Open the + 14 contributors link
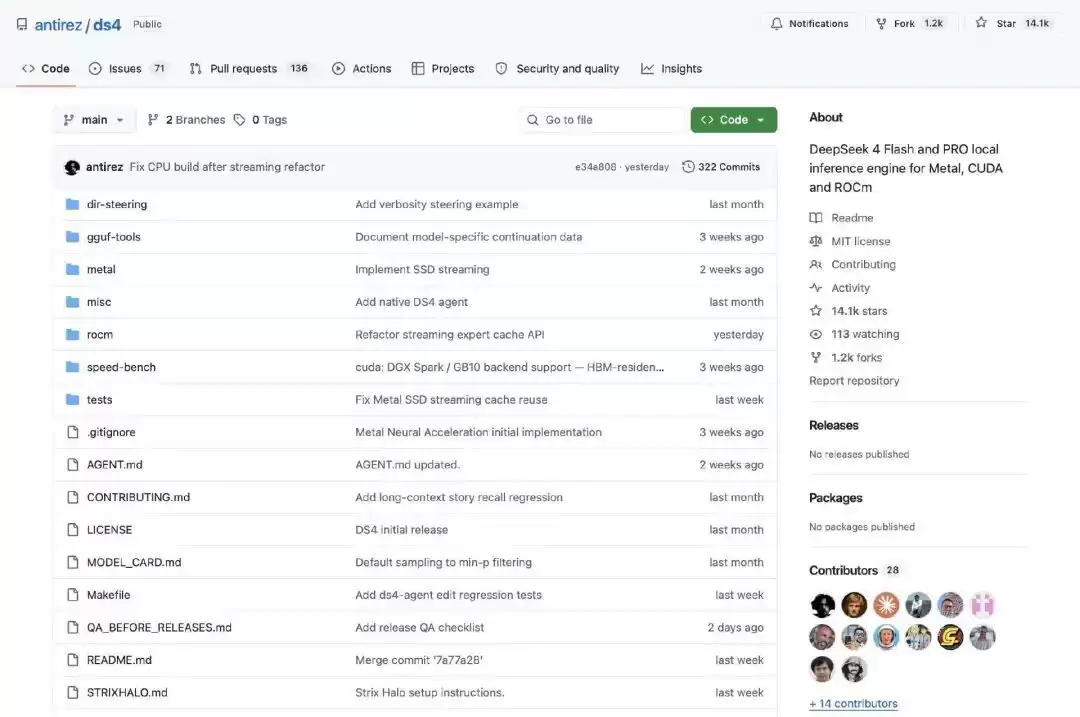This screenshot has width=1080, height=717. point(853,704)
